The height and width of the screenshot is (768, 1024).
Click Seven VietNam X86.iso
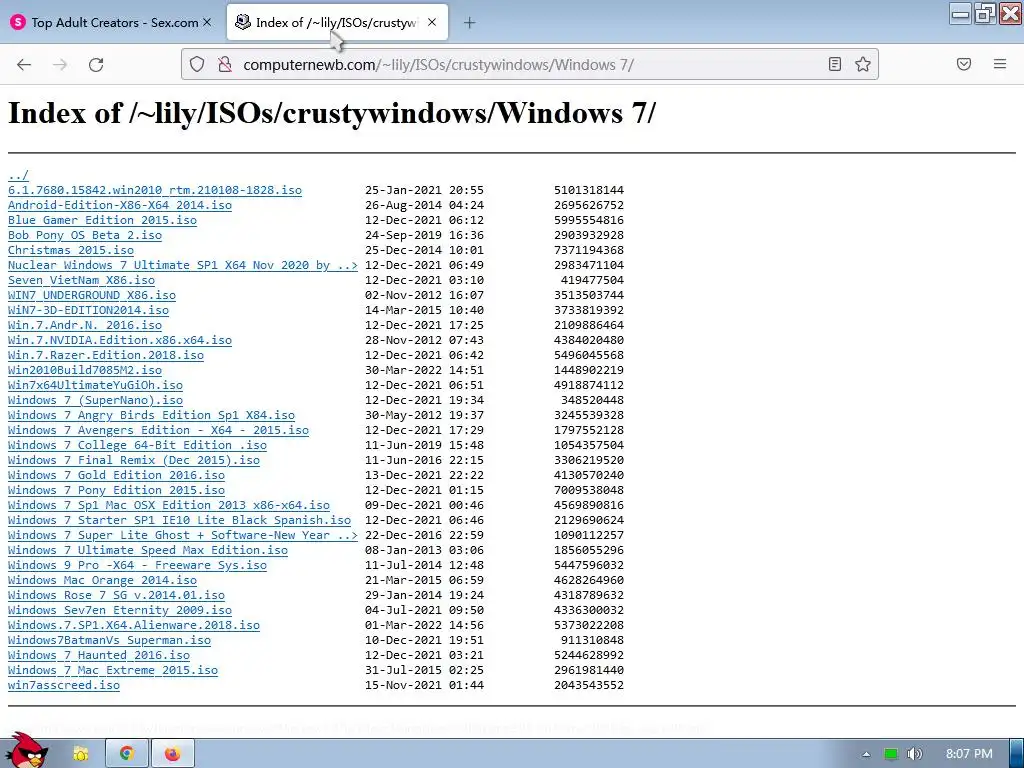pos(82,280)
